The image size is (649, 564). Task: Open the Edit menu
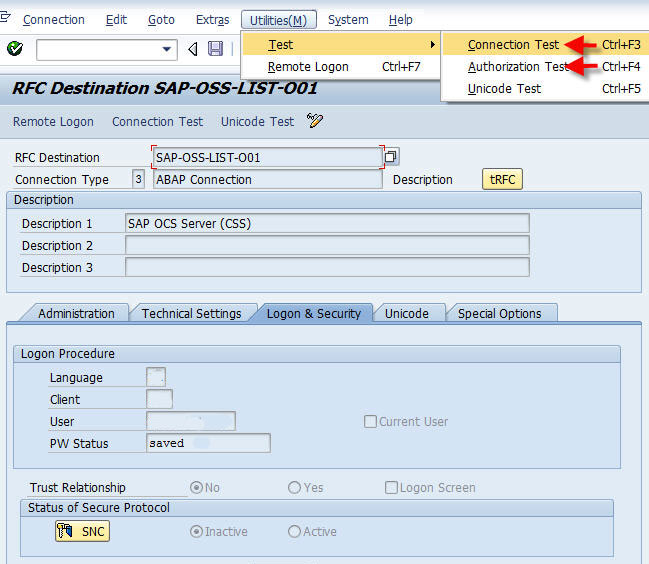coord(116,19)
